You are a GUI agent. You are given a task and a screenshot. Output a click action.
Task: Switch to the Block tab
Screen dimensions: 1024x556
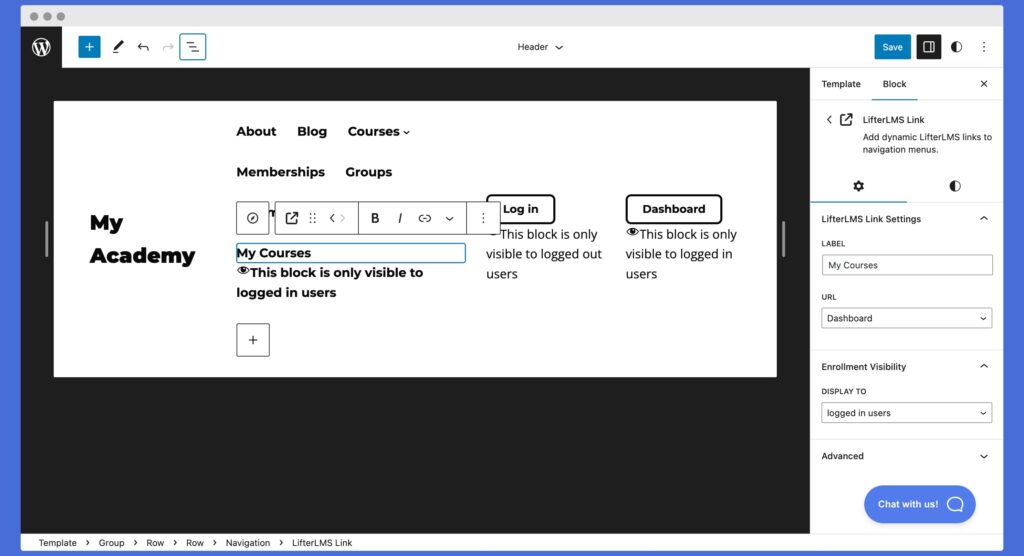tap(894, 84)
